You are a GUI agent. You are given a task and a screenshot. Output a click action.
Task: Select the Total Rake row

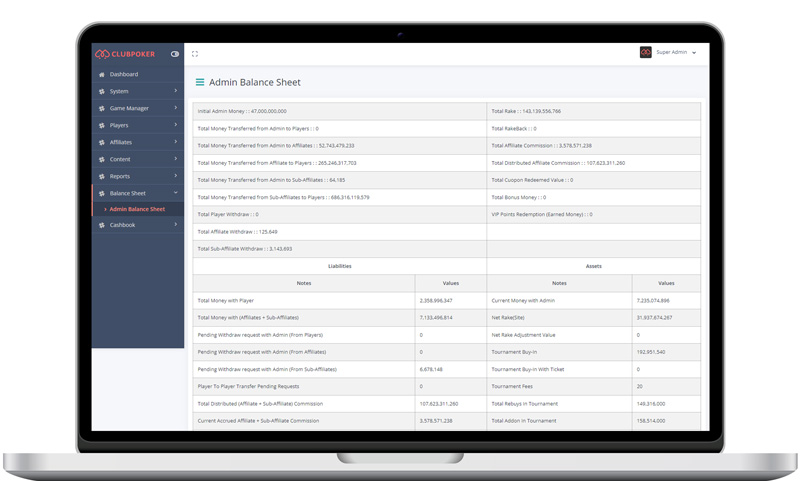coord(594,111)
